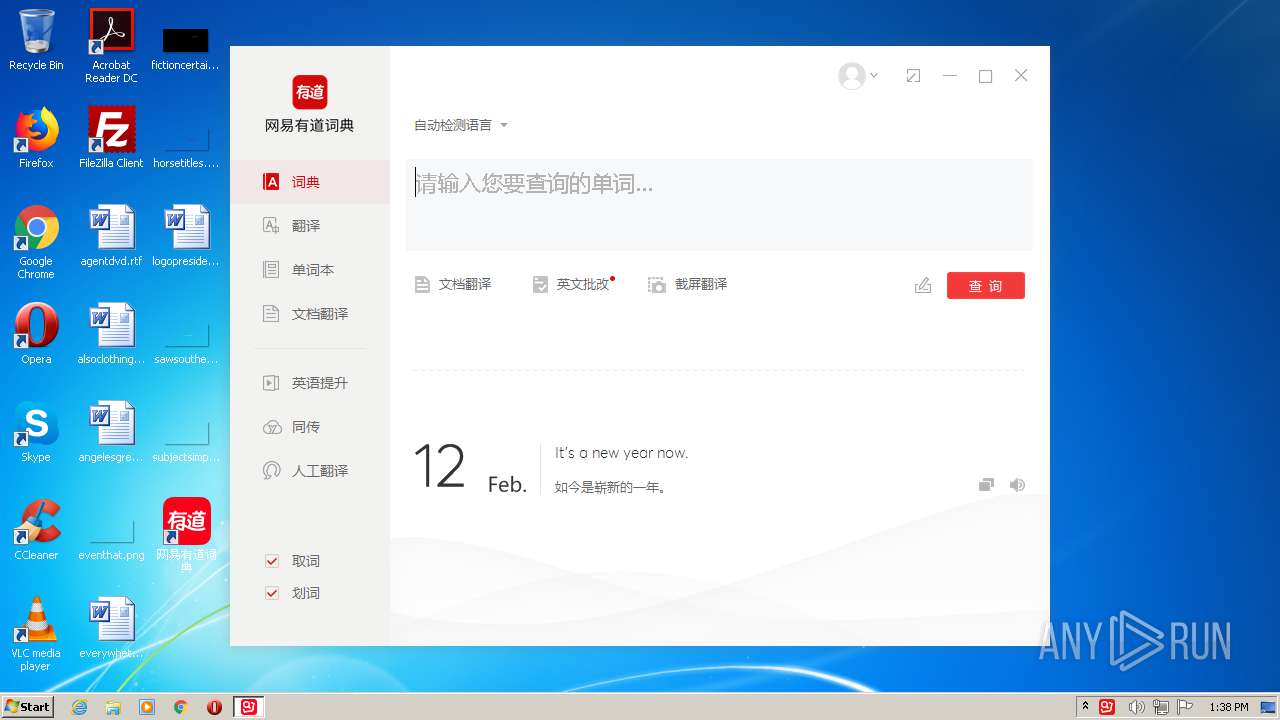Toggle the 取词 checkbox
Screen dimensions: 1280x720
[271, 561]
